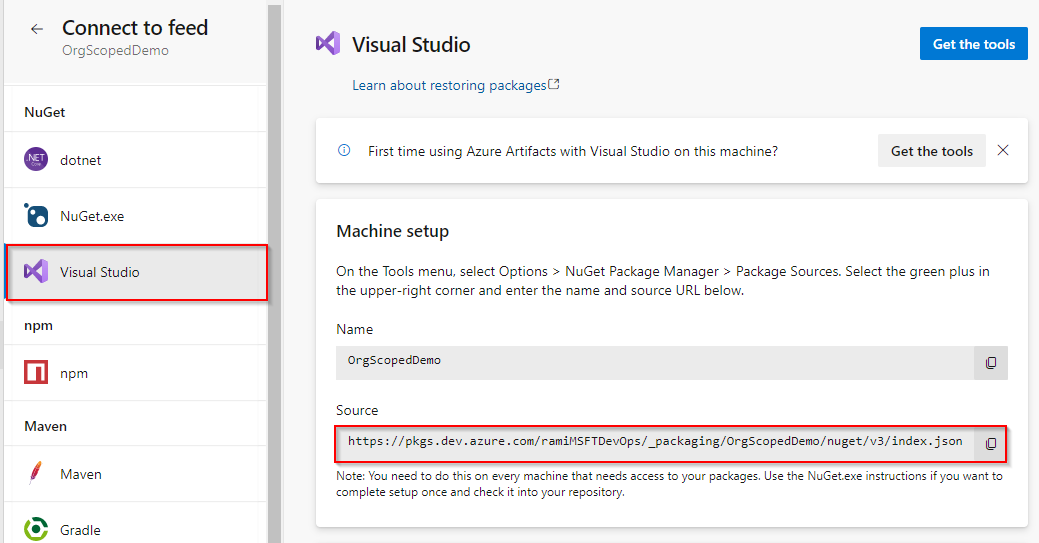Select the Visual Studio sidebar entry

[x=136, y=272]
